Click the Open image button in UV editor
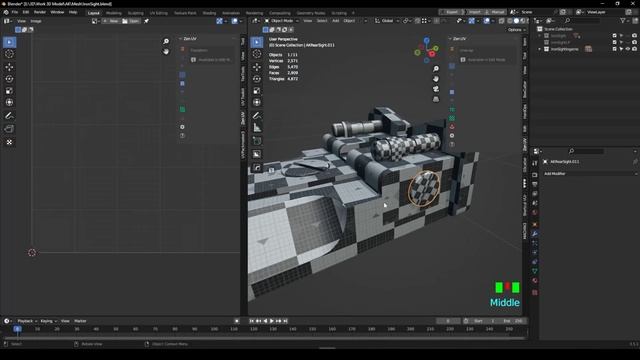 click(131, 21)
